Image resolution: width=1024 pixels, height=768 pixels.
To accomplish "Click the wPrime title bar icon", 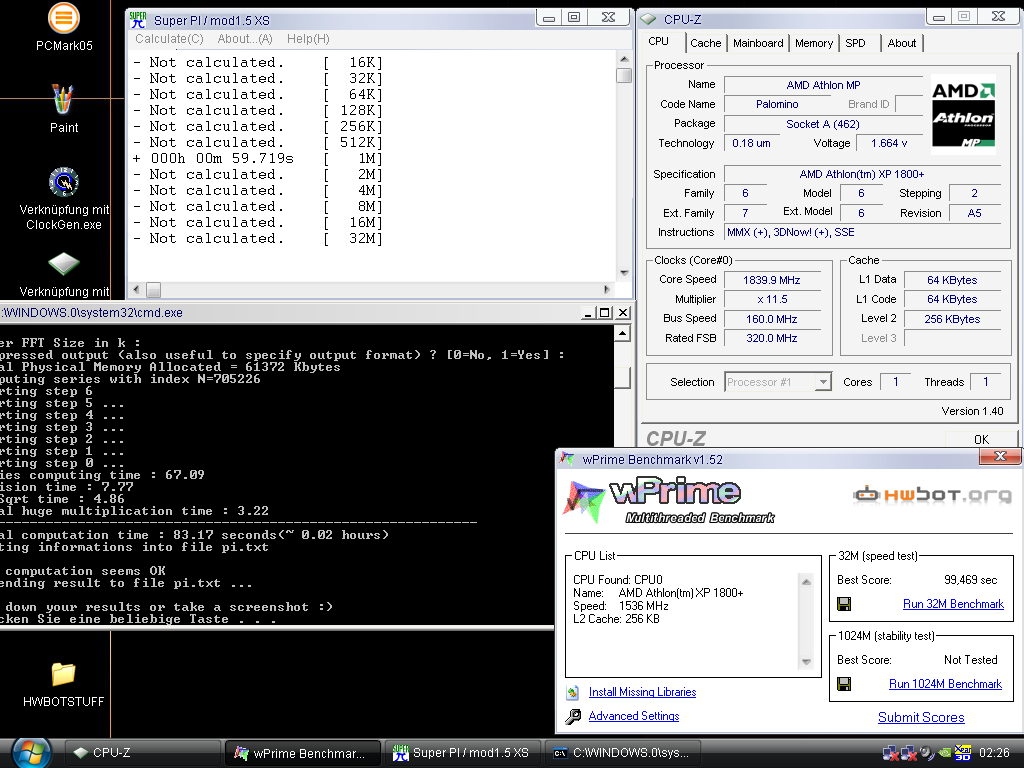I will click(567, 459).
